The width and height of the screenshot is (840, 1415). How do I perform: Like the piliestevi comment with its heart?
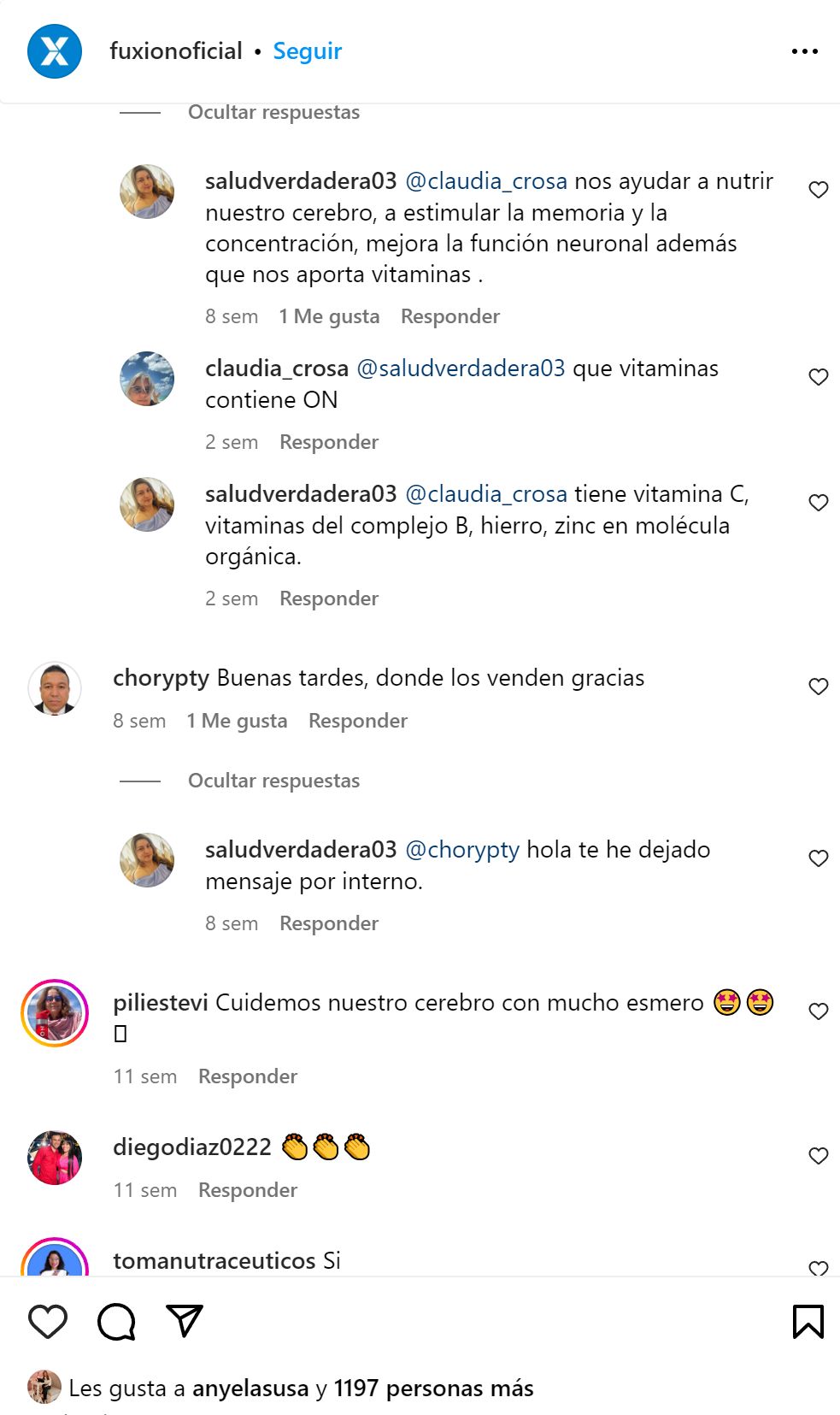819,1011
